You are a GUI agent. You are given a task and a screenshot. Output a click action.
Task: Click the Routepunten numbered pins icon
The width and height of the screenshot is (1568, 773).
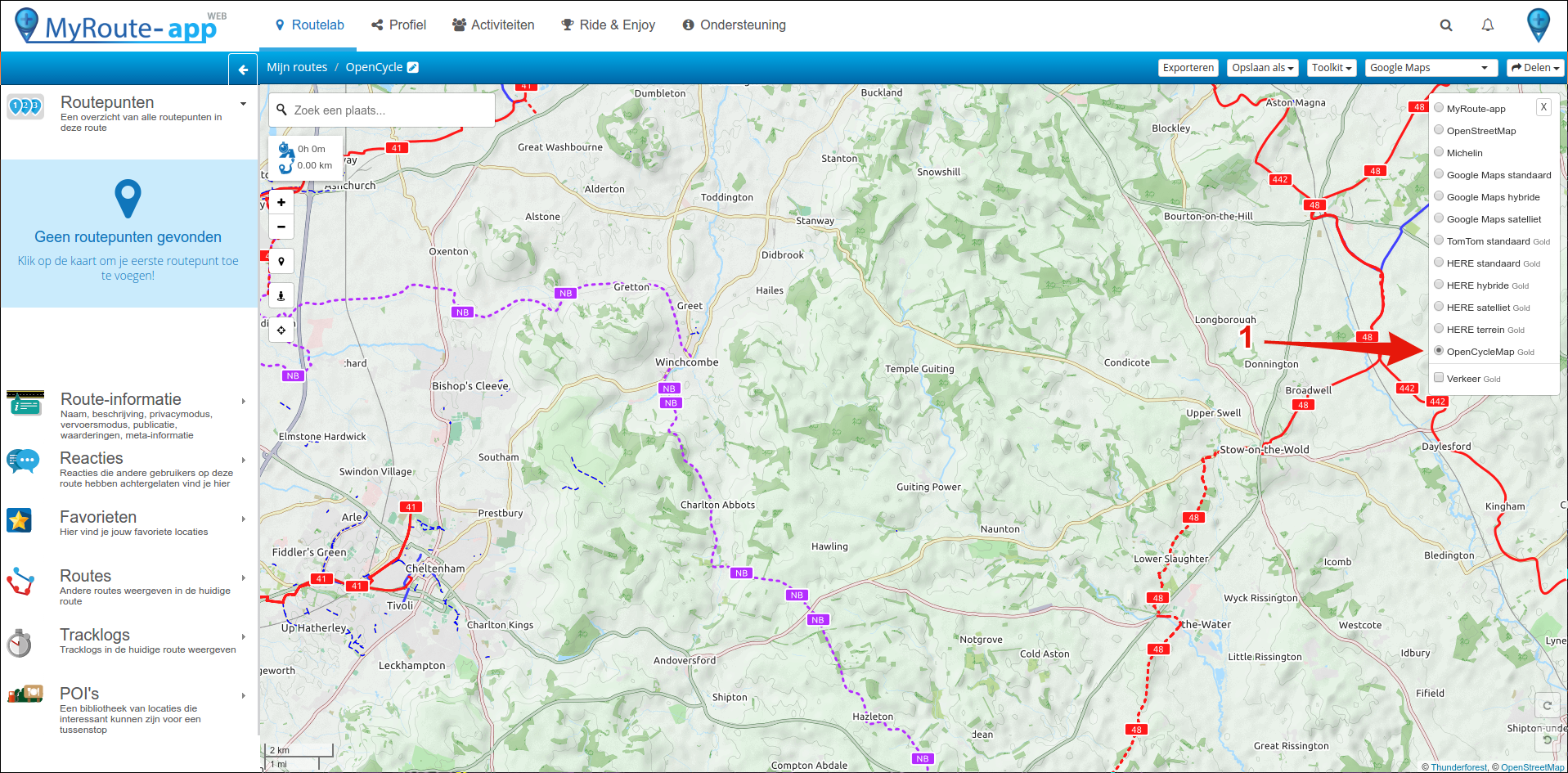[25, 107]
